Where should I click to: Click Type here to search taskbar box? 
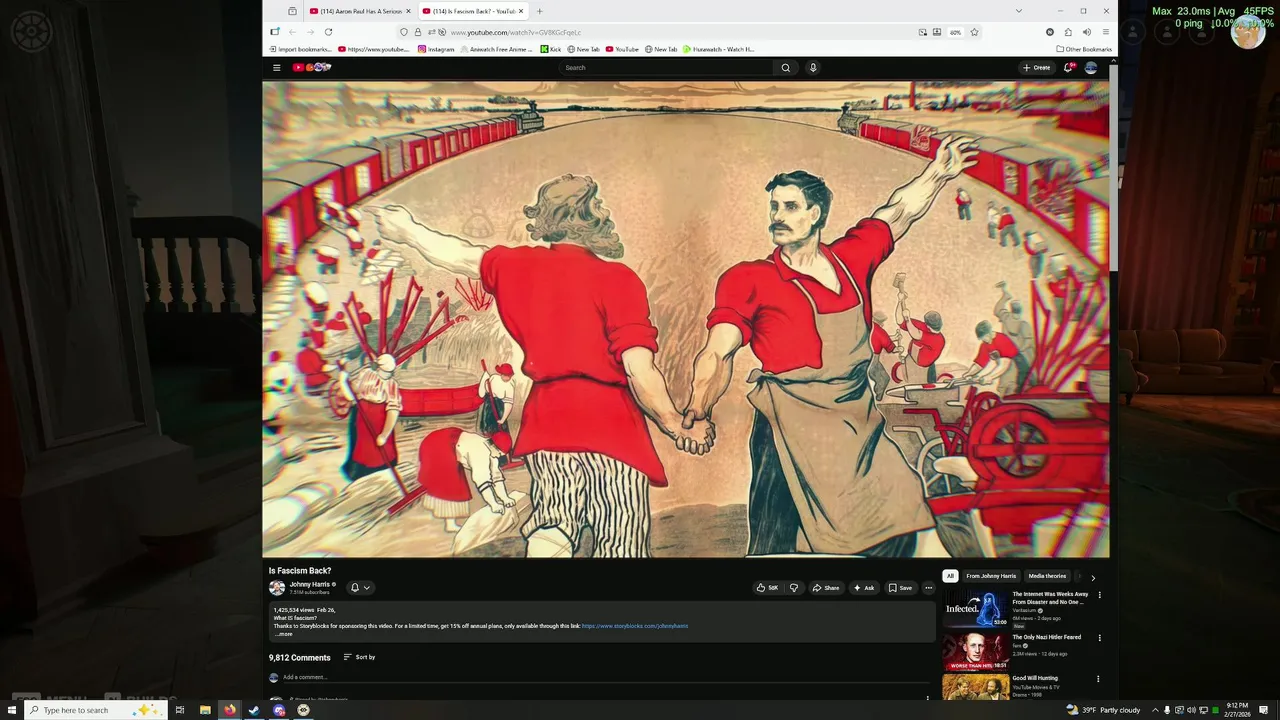click(x=94, y=710)
